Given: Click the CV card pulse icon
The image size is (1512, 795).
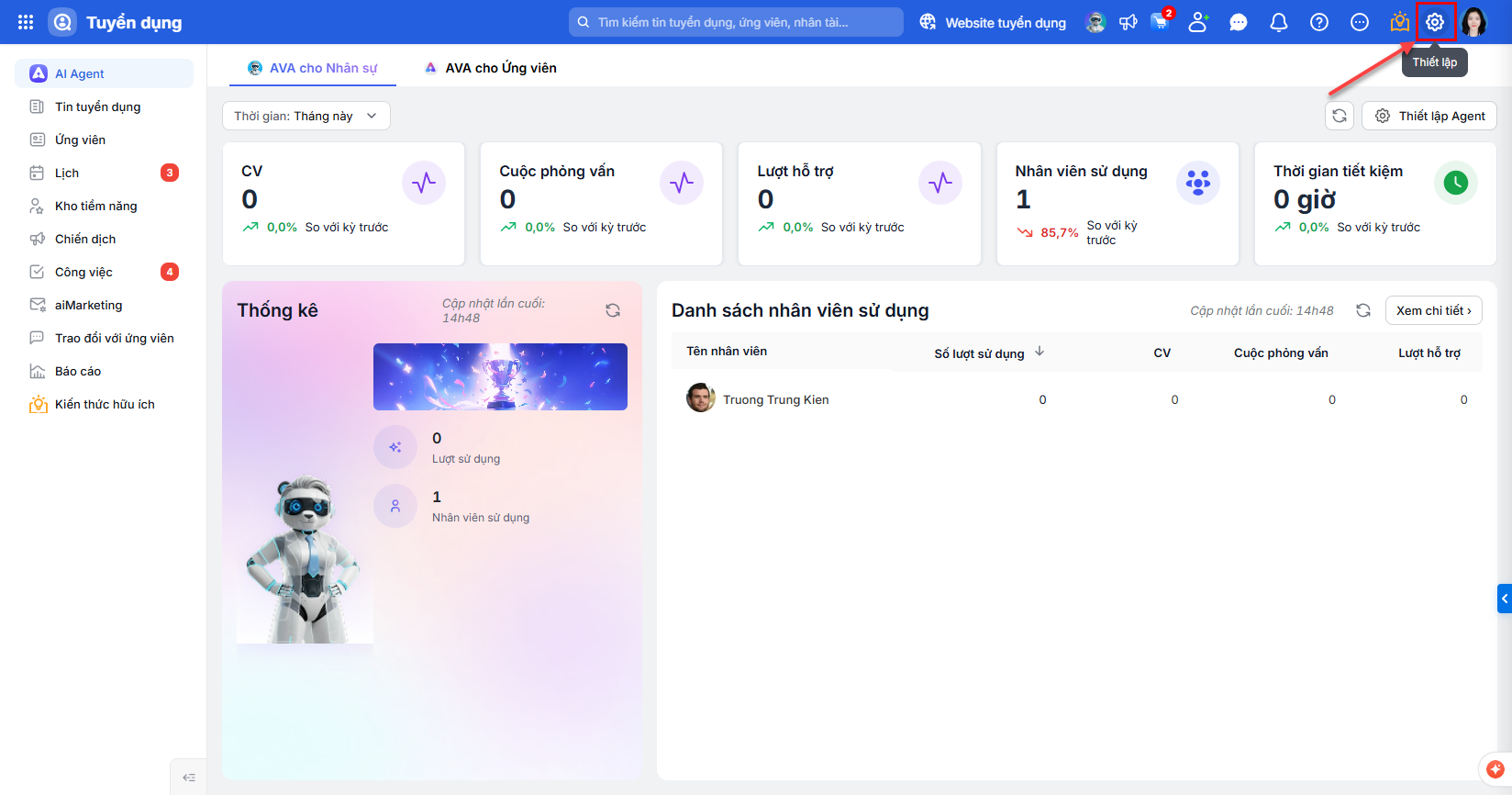Looking at the screenshot, I should point(424,184).
